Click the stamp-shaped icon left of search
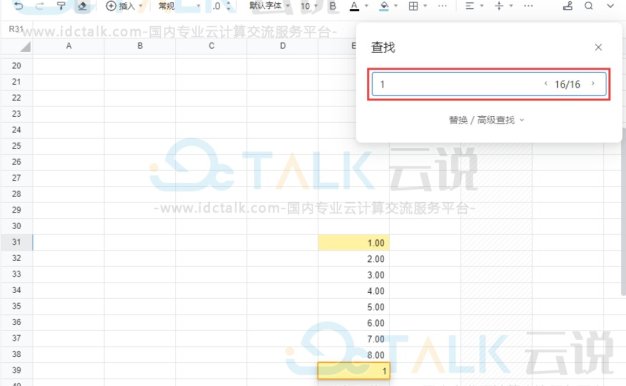Viewport: 626px width, 386px height. point(568,6)
